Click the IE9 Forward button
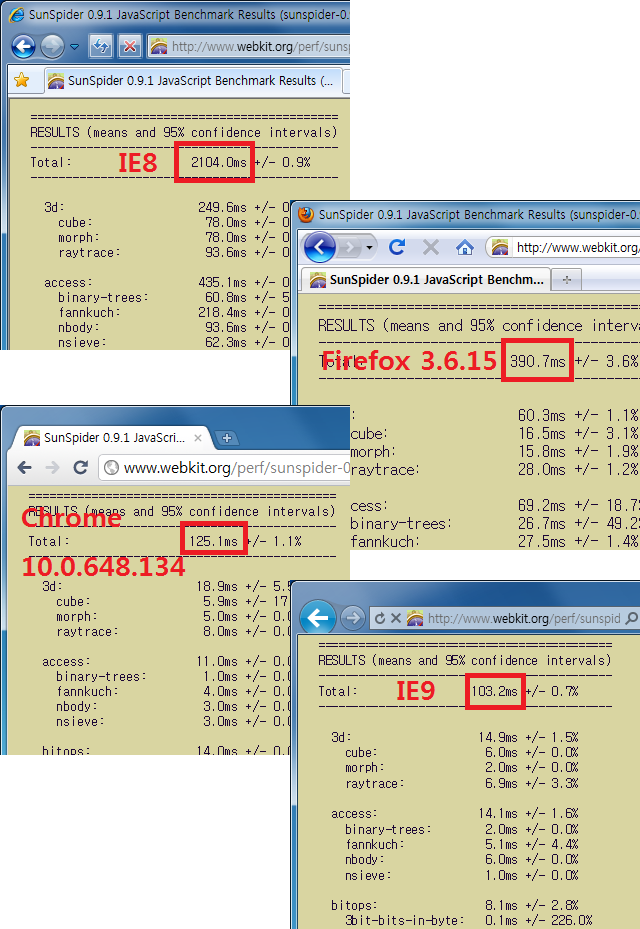Screen dimensions: 640x929 pos(353,619)
